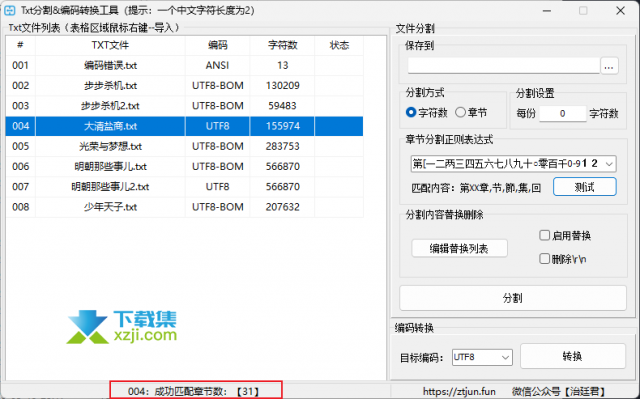640x399 pixels.
Task: Open the 编辑替换列表 button
Action: pyautogui.click(x=459, y=248)
